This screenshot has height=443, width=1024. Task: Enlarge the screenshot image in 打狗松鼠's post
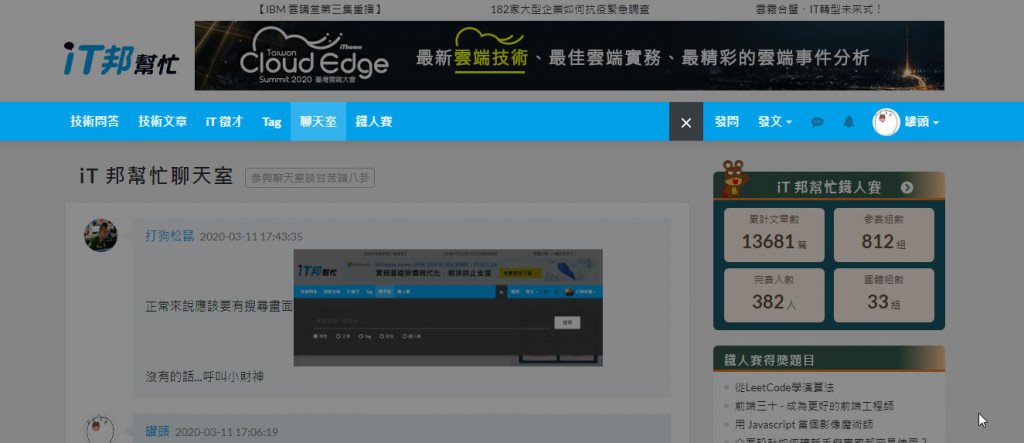[x=448, y=307]
